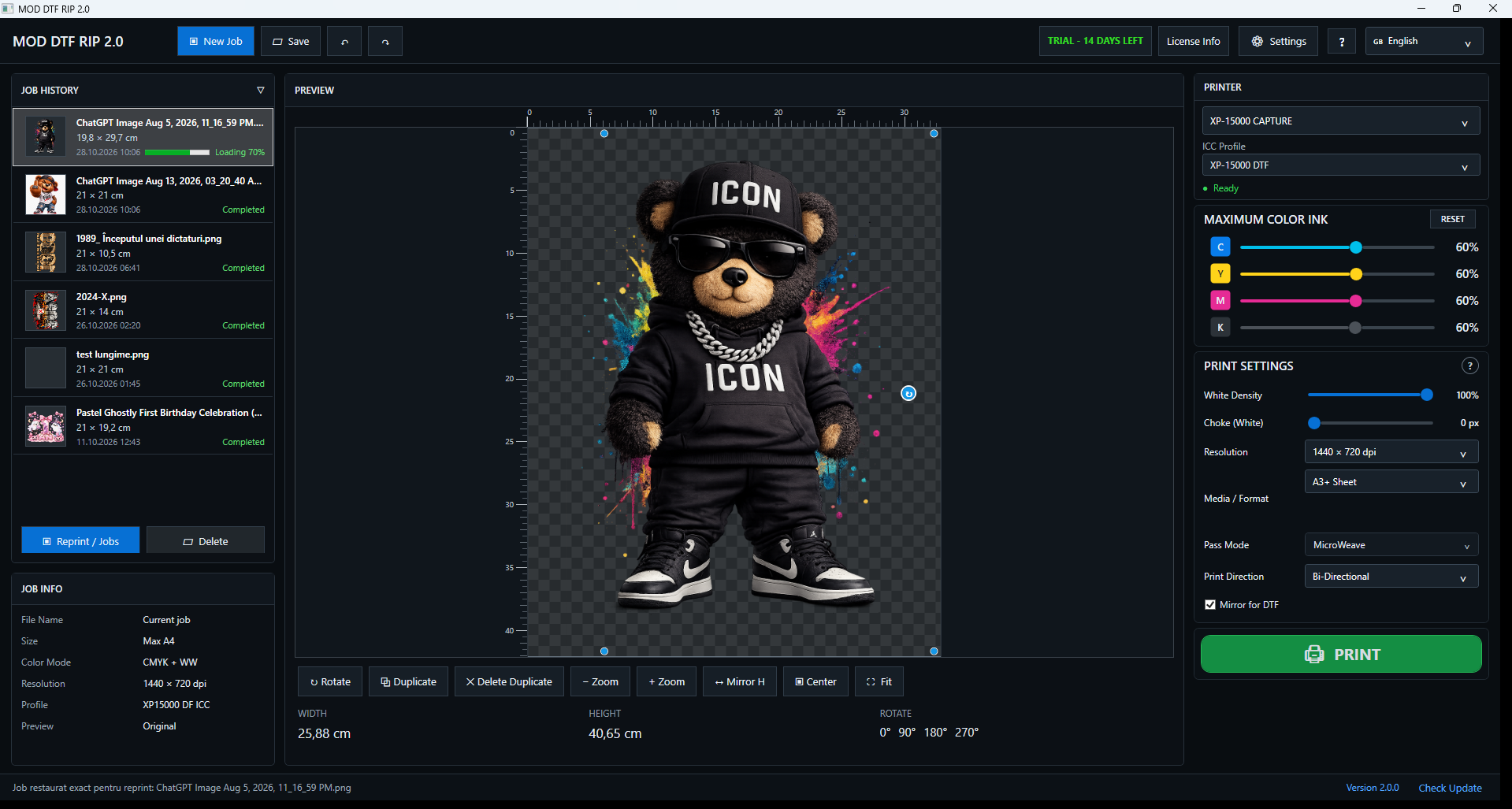Select the 2024-X.png job thumbnail
The width and height of the screenshot is (1512, 809).
pos(46,310)
